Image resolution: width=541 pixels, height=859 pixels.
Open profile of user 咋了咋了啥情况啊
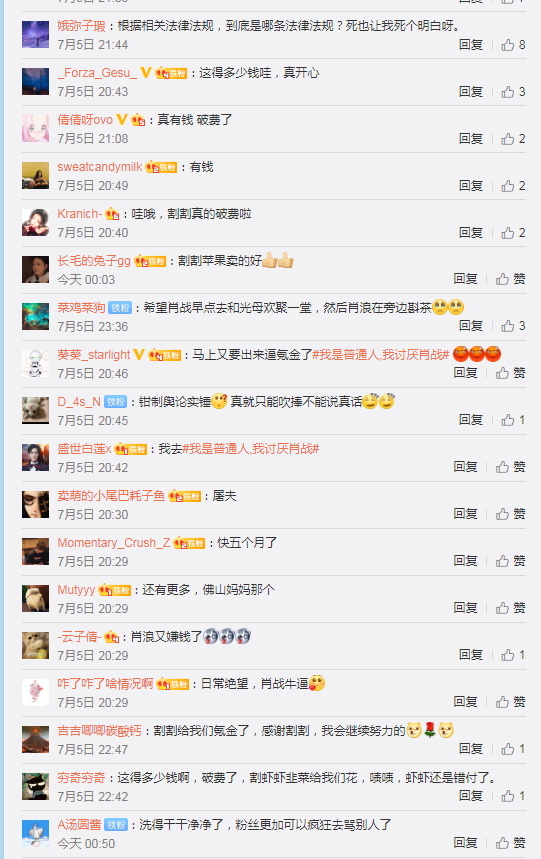pyautogui.click(x=105, y=684)
